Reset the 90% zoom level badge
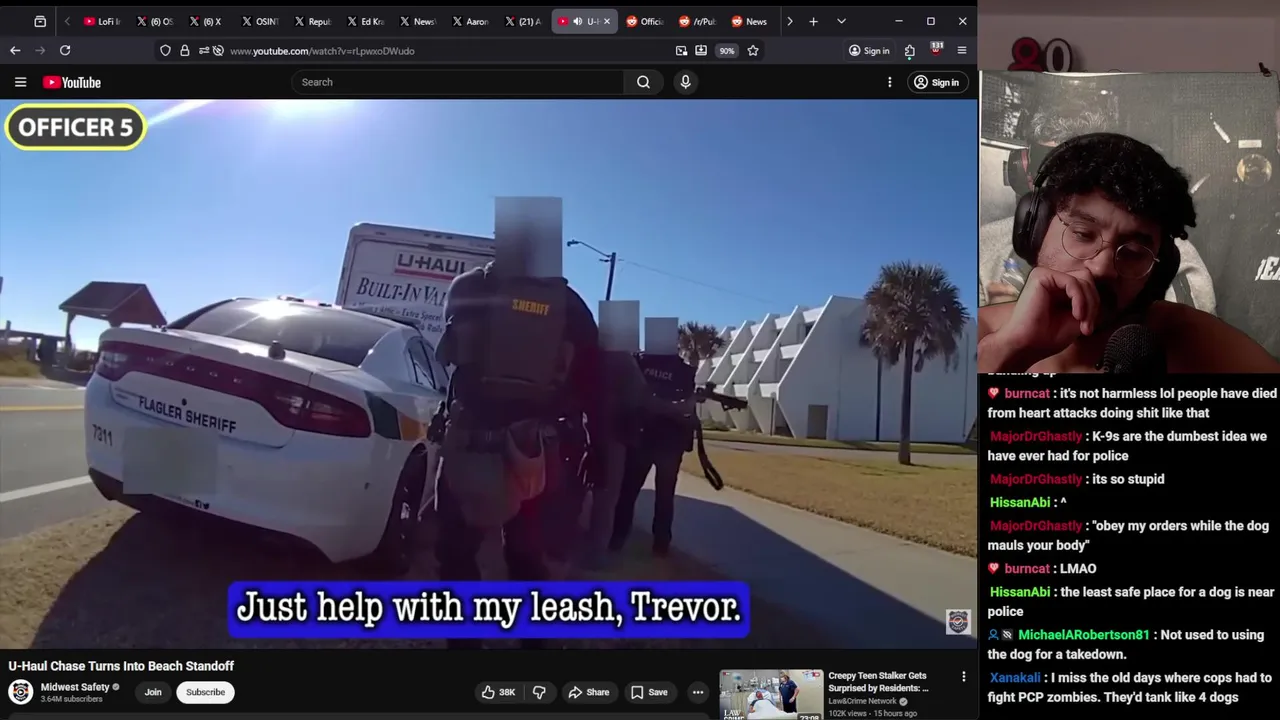1280x720 pixels. (x=727, y=51)
